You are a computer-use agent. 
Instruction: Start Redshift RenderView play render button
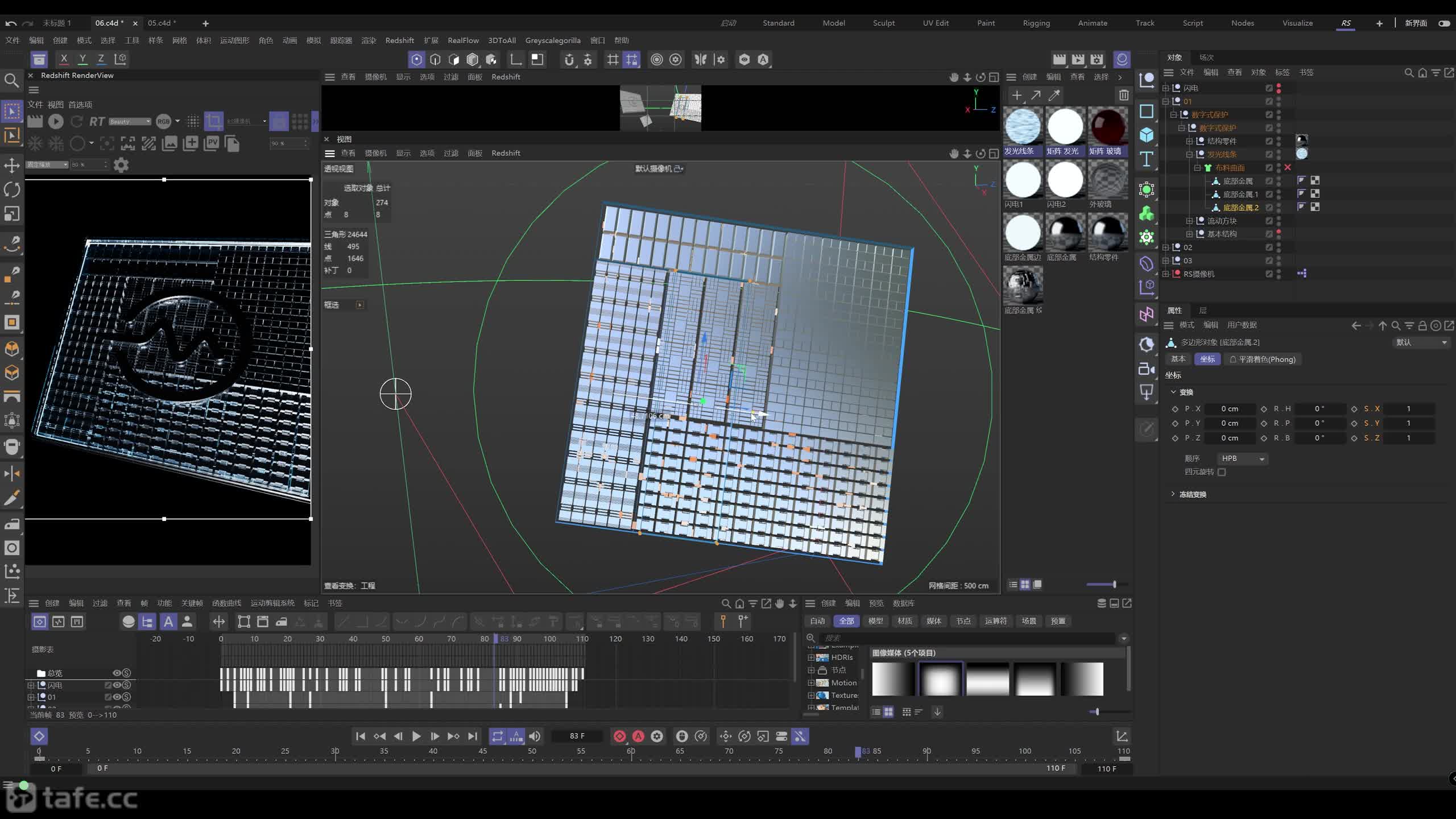tap(56, 121)
